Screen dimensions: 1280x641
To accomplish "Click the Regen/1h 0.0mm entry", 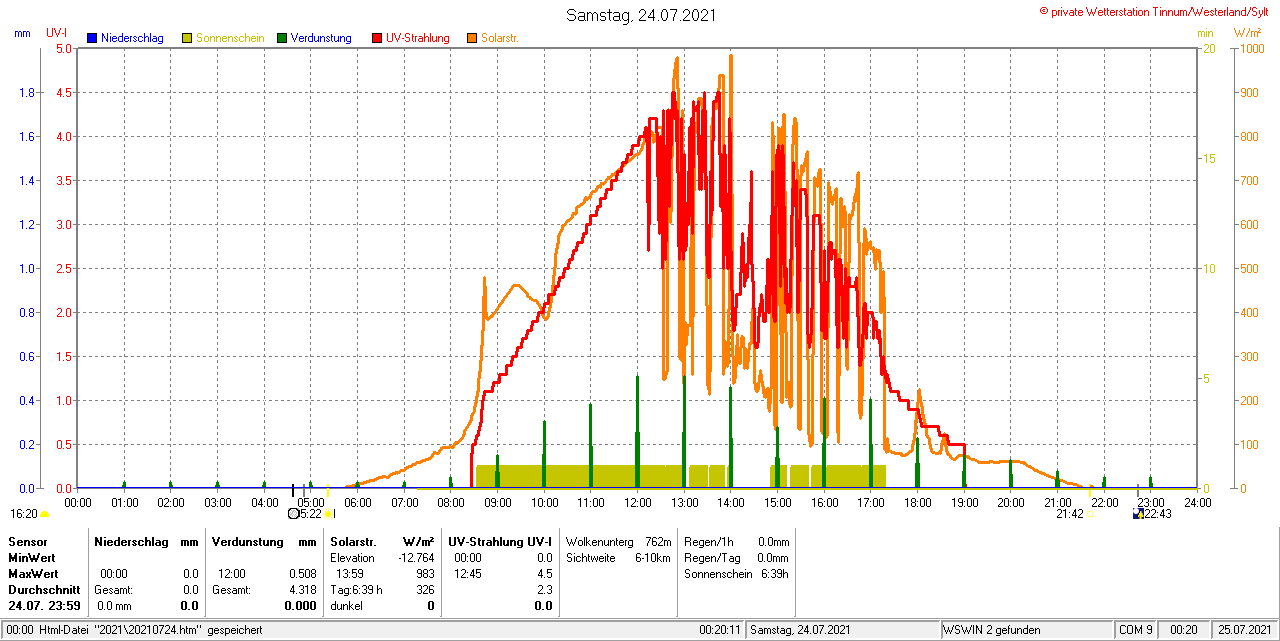I will click(737, 541).
